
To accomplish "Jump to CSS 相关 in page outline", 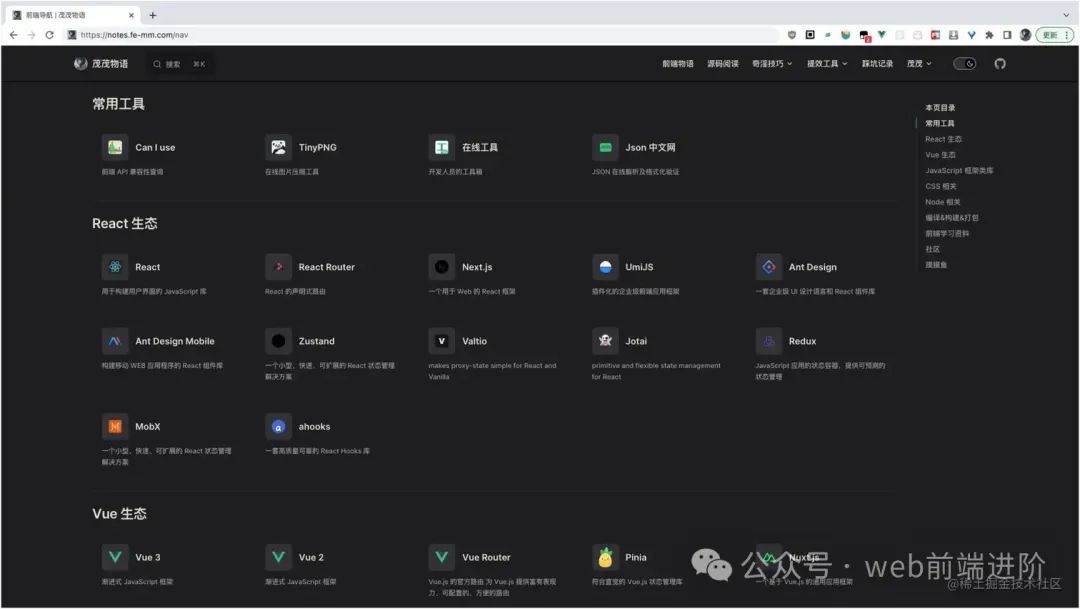I will click(x=941, y=187).
